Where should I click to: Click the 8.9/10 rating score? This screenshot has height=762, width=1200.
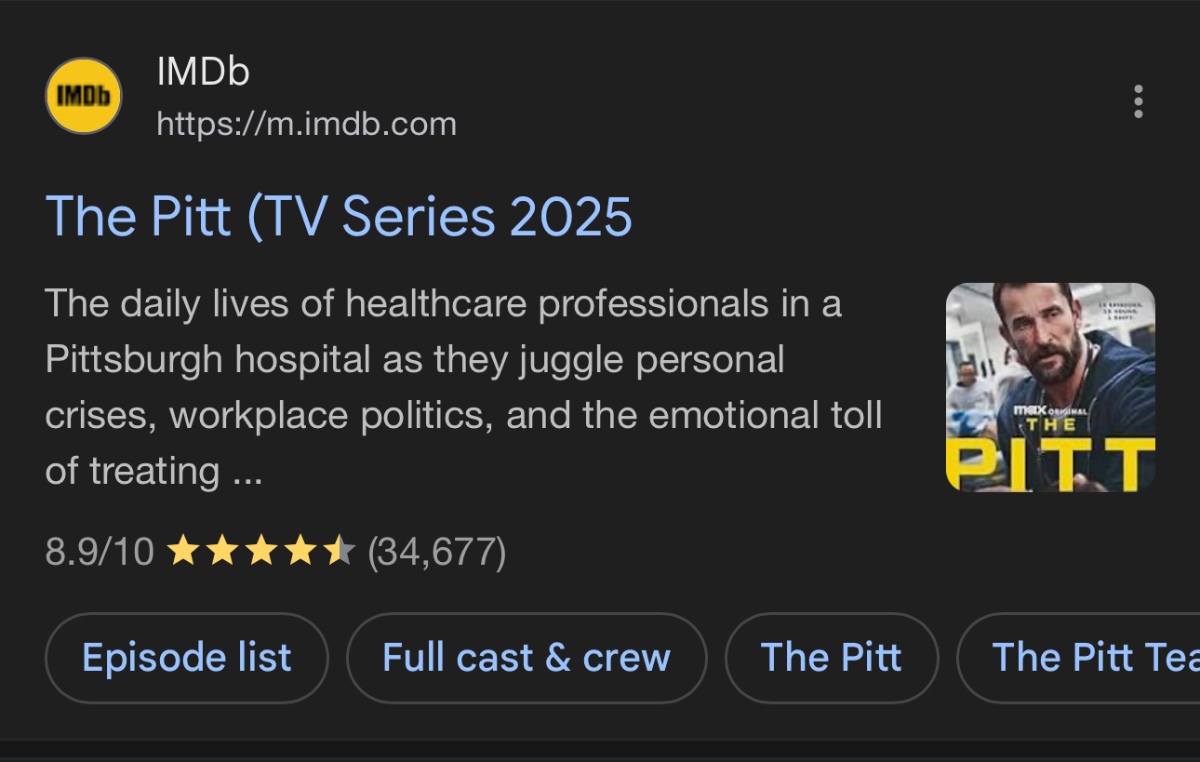click(x=100, y=551)
